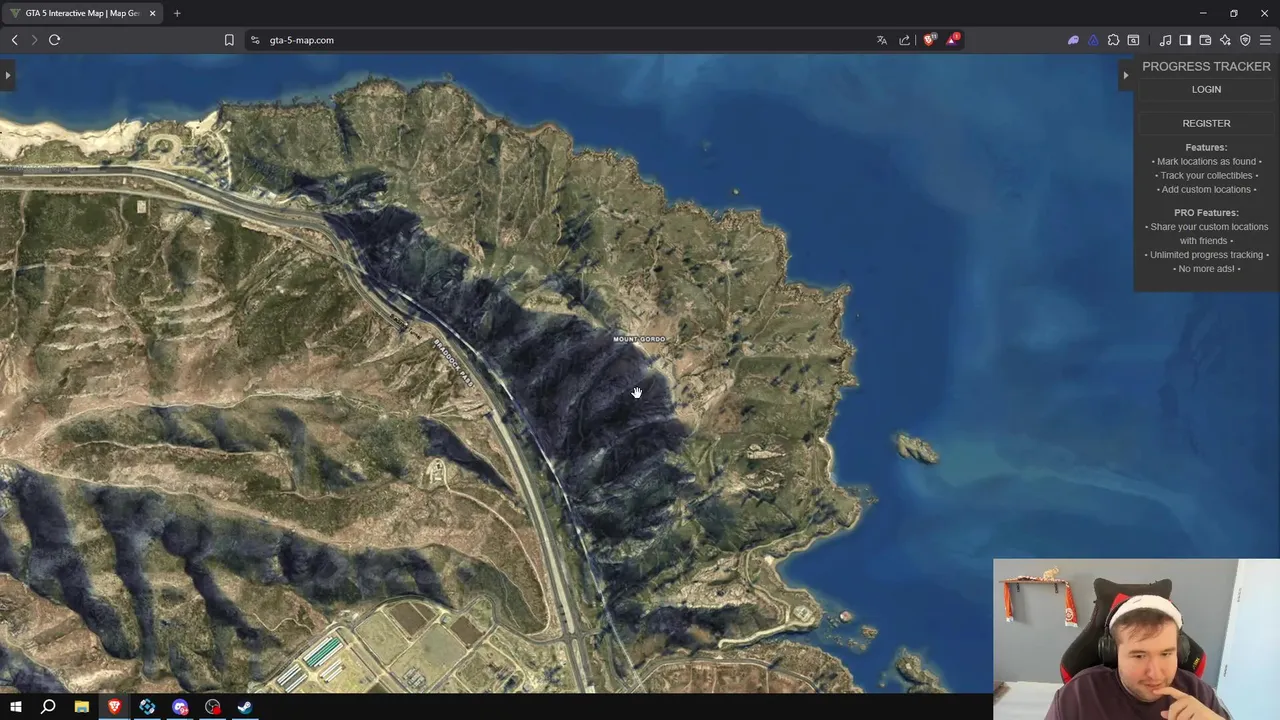Open the Extensions puzzle-piece menu
This screenshot has height=720, width=1280.
coord(1113,40)
